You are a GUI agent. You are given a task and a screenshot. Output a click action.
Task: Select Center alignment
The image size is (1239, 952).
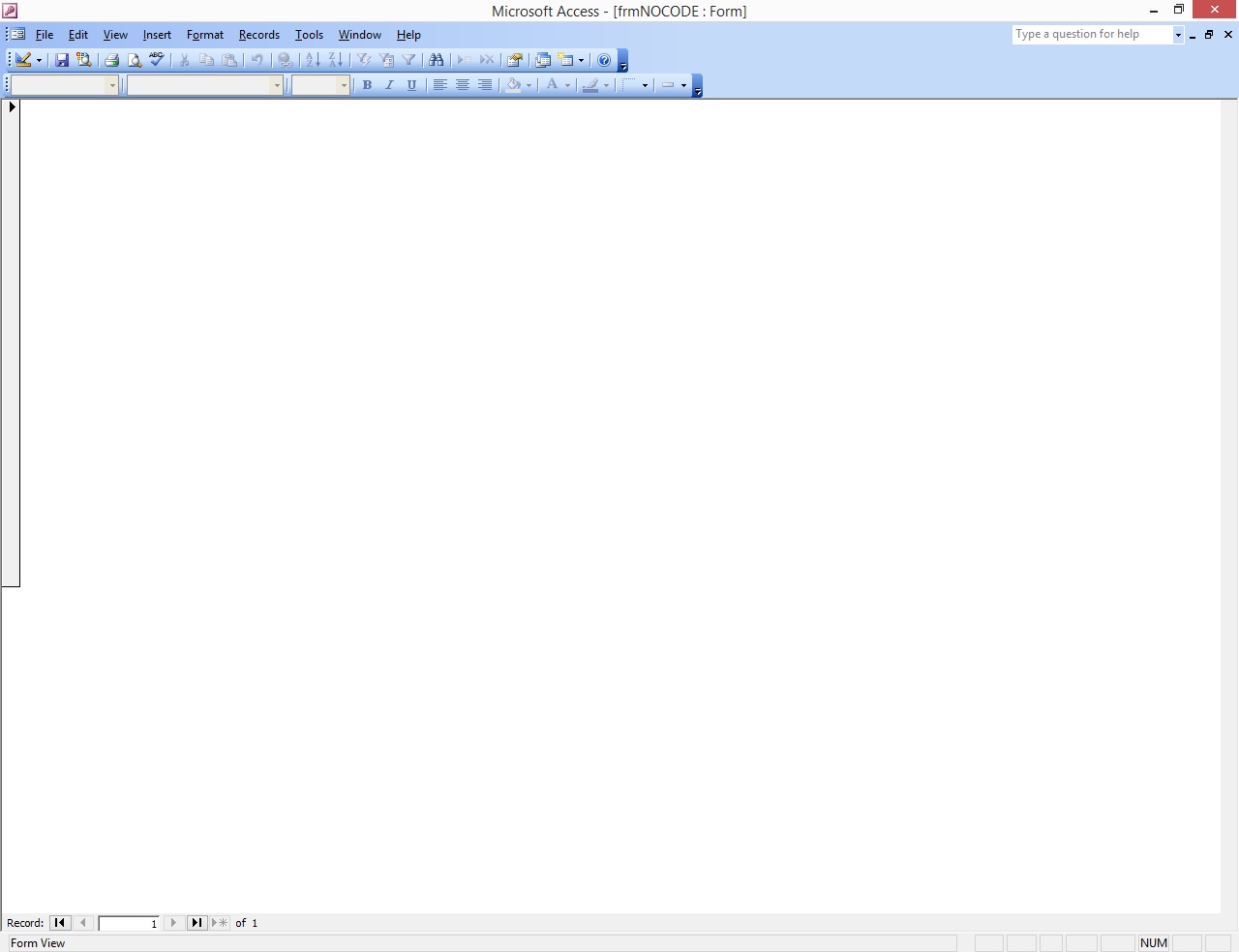[463, 85]
